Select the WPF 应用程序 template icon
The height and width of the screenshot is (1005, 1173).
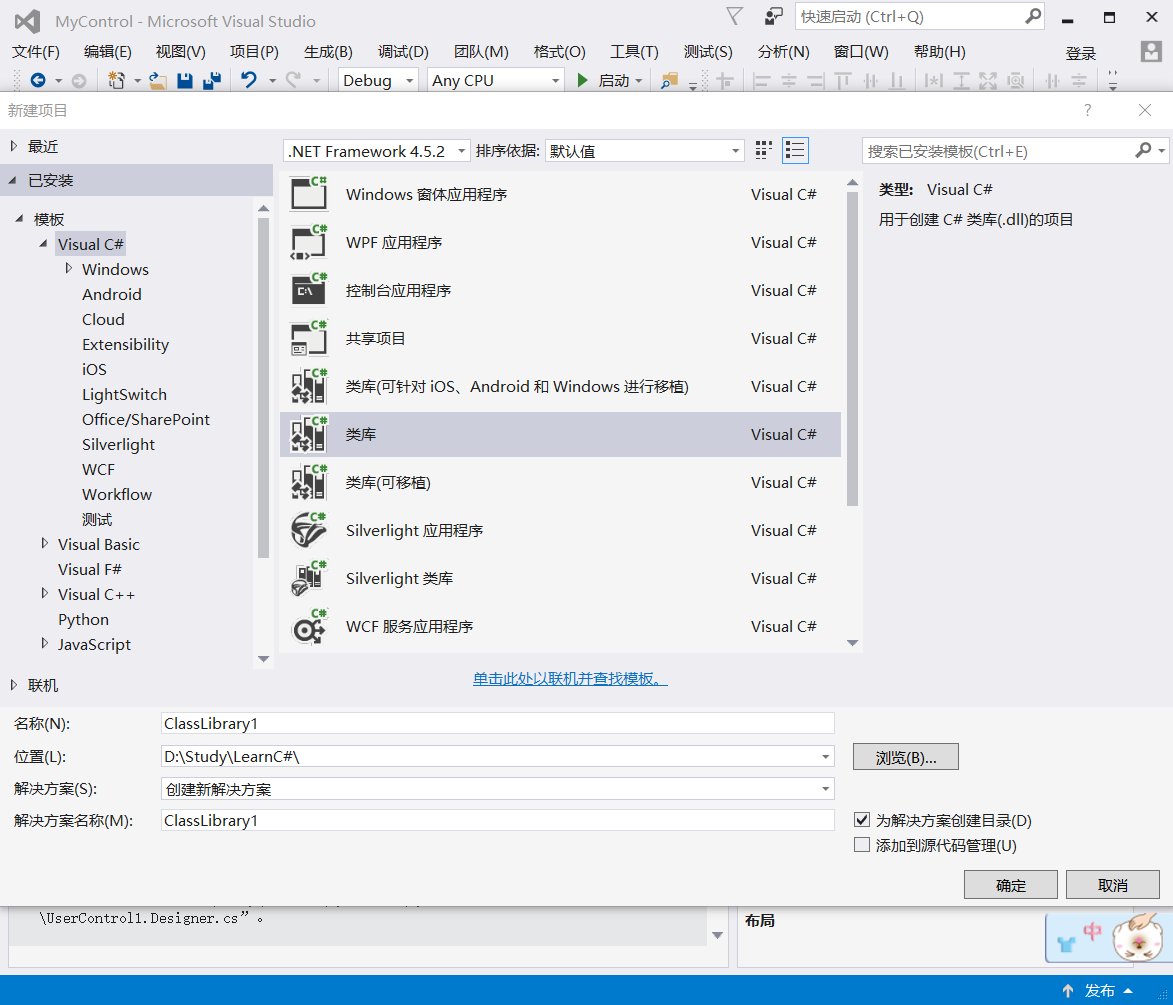tap(309, 242)
